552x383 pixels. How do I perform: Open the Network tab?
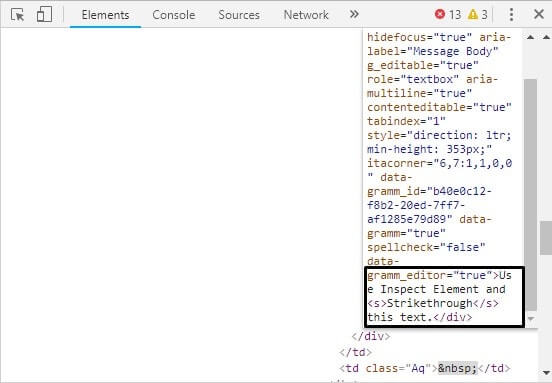pyautogui.click(x=306, y=15)
